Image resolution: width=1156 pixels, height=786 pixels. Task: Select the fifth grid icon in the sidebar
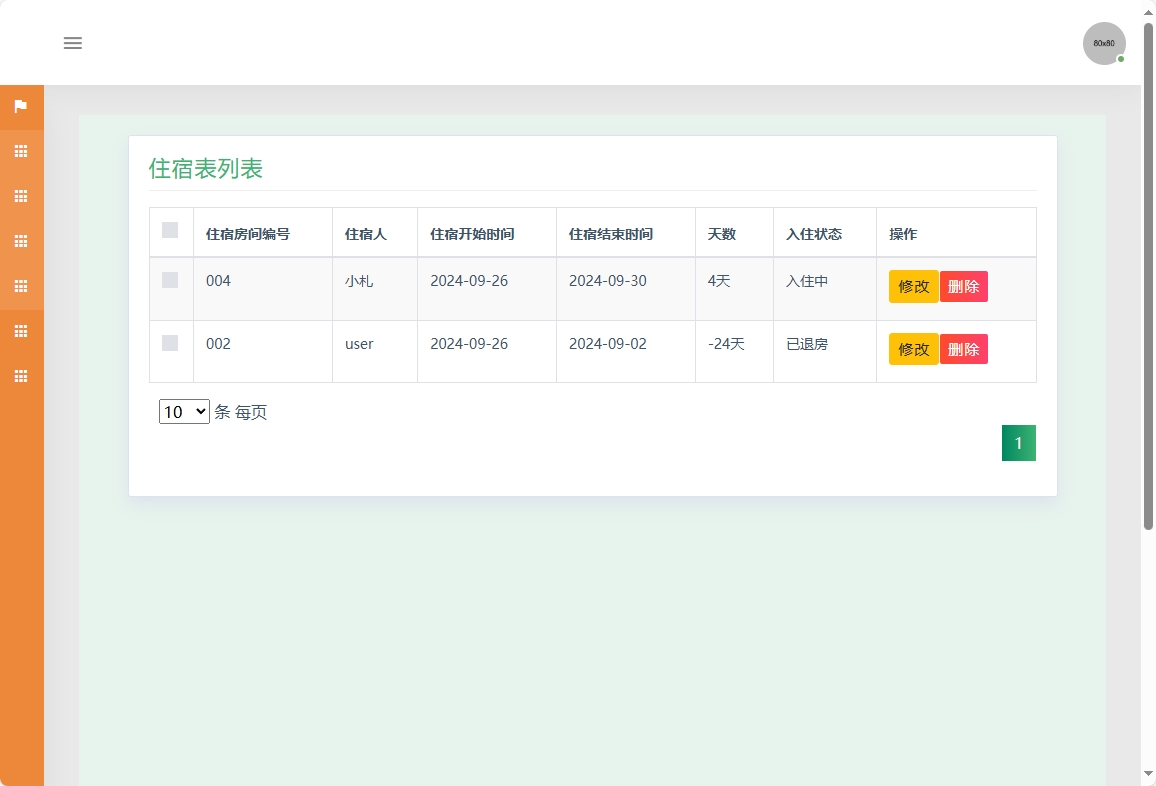click(x=21, y=331)
